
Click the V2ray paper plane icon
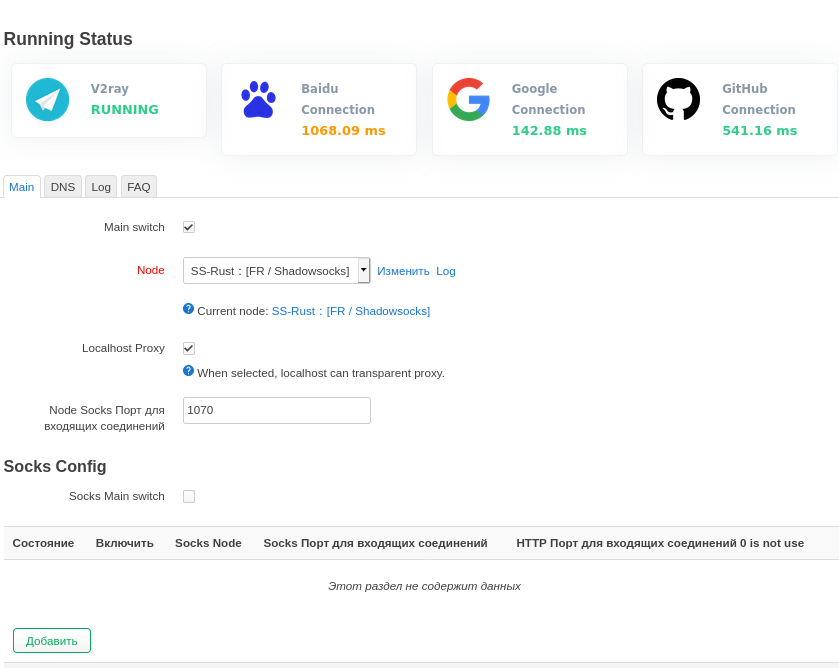click(x=48, y=100)
